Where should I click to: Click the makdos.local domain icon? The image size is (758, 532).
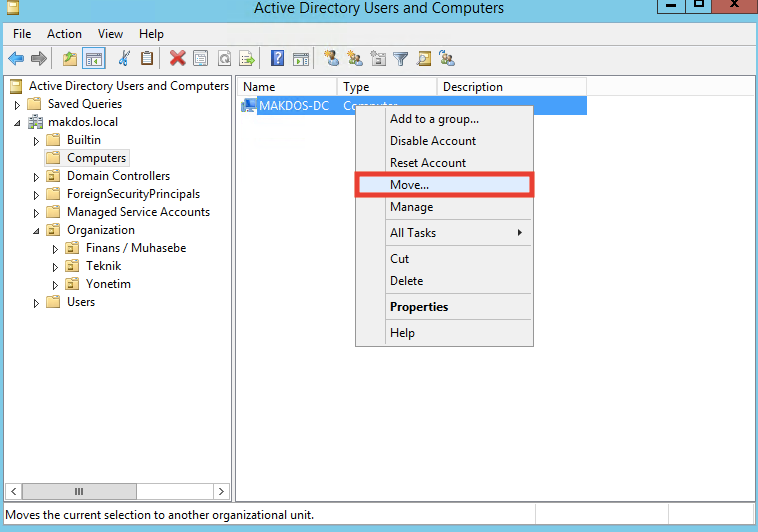(x=35, y=122)
